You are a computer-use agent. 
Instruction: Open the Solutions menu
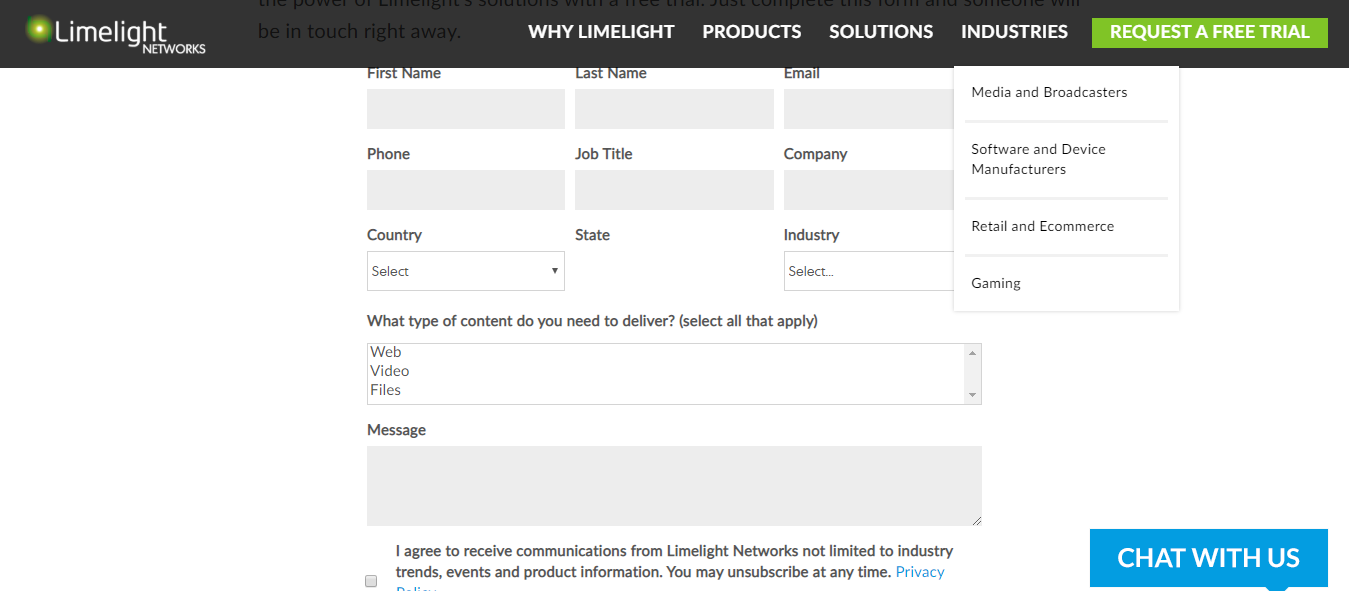pos(880,32)
